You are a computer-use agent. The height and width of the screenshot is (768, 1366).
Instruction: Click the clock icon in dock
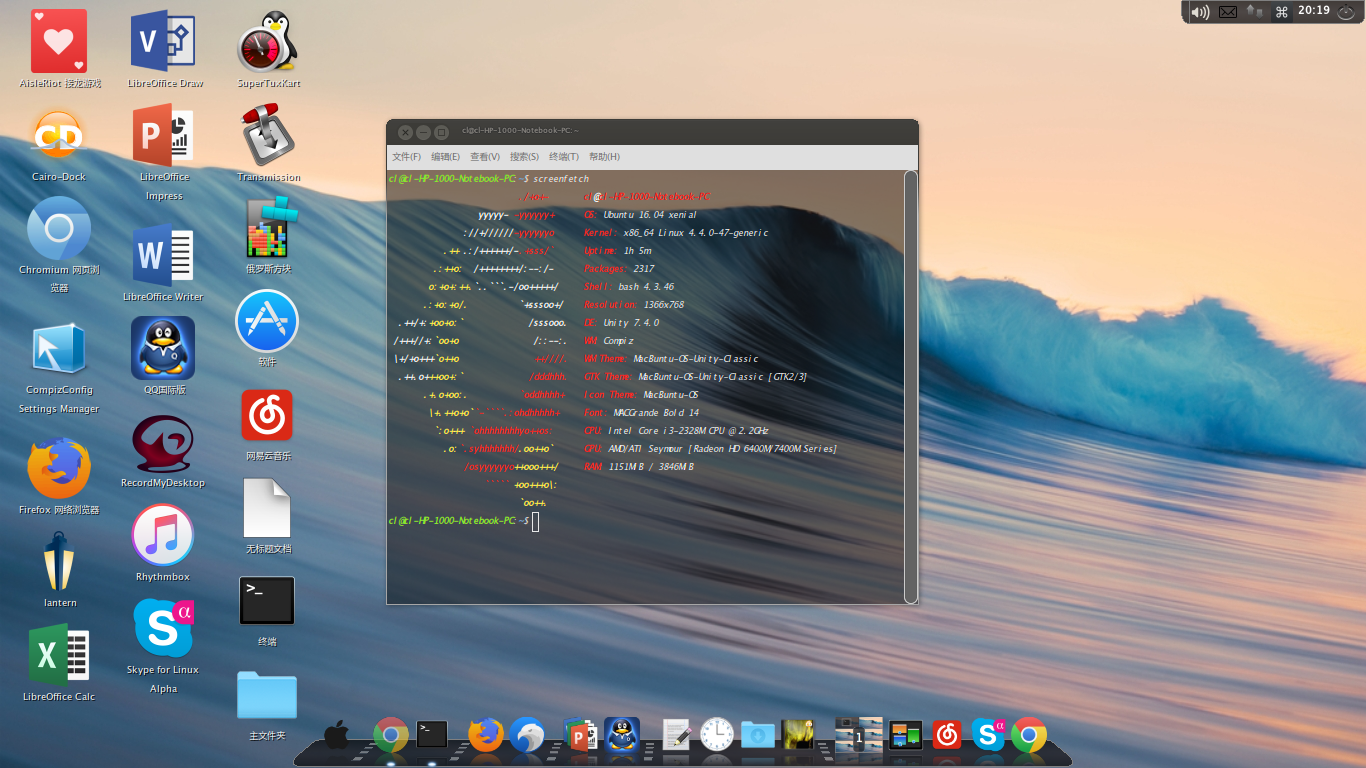tap(717, 735)
